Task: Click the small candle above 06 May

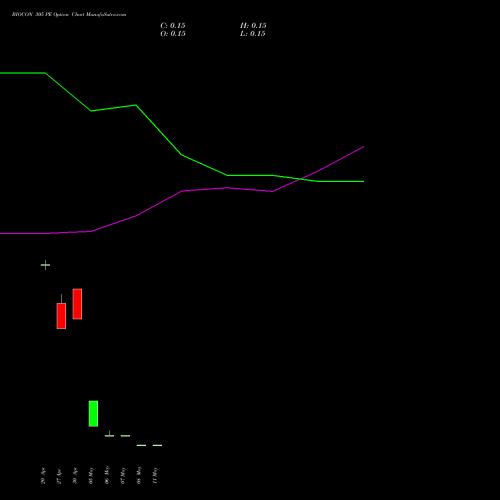Action: click(x=109, y=434)
